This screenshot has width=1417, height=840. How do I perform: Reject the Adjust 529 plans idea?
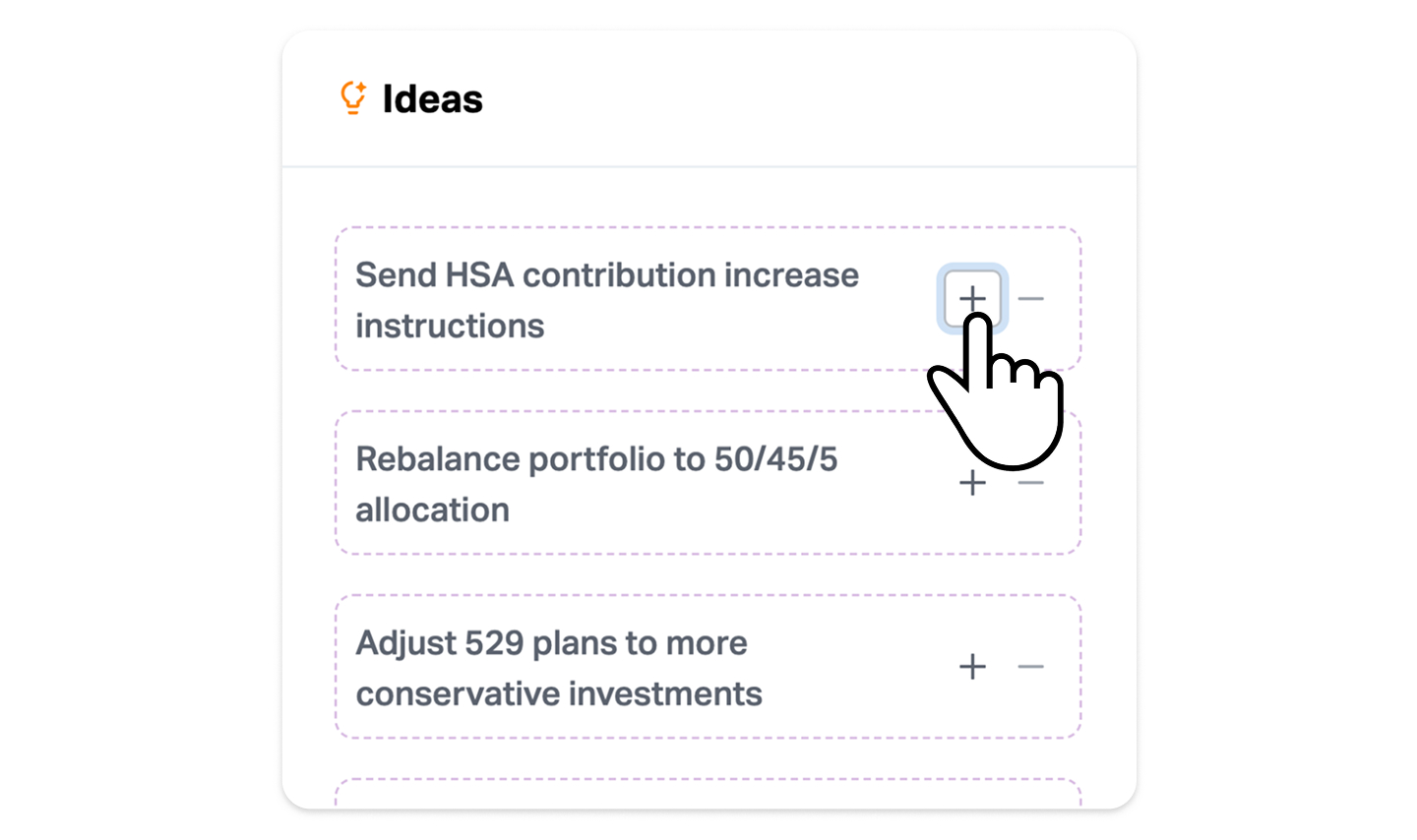[1031, 667]
